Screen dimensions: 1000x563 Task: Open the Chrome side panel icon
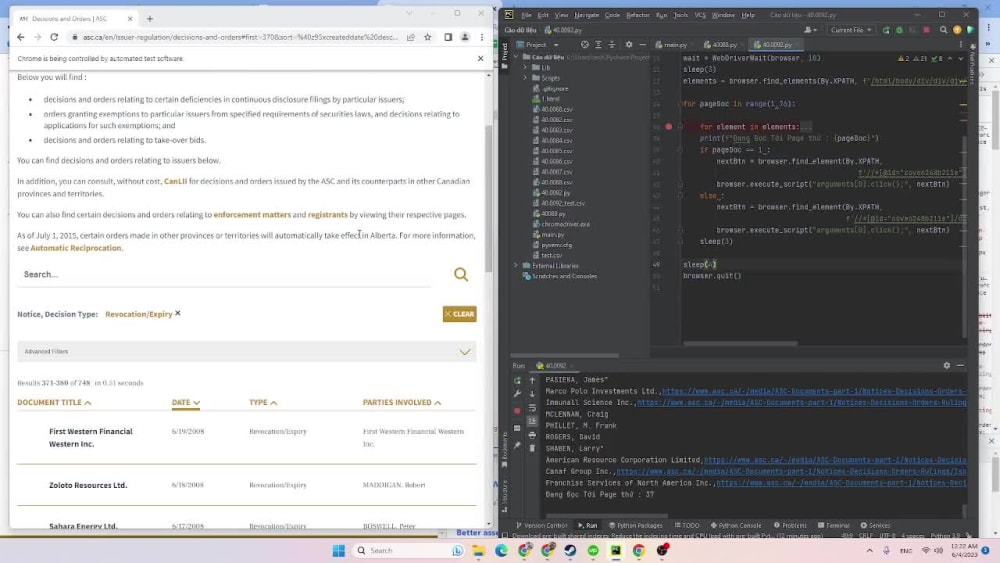click(448, 37)
